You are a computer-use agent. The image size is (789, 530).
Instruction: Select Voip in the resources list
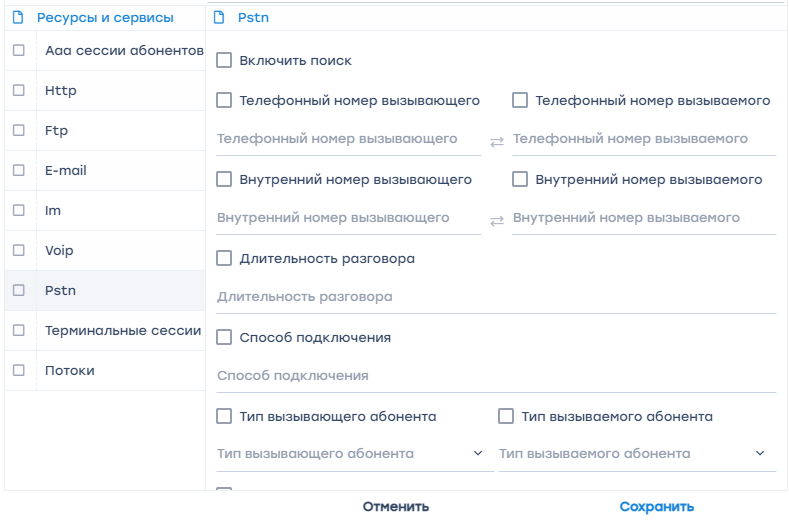click(x=59, y=251)
